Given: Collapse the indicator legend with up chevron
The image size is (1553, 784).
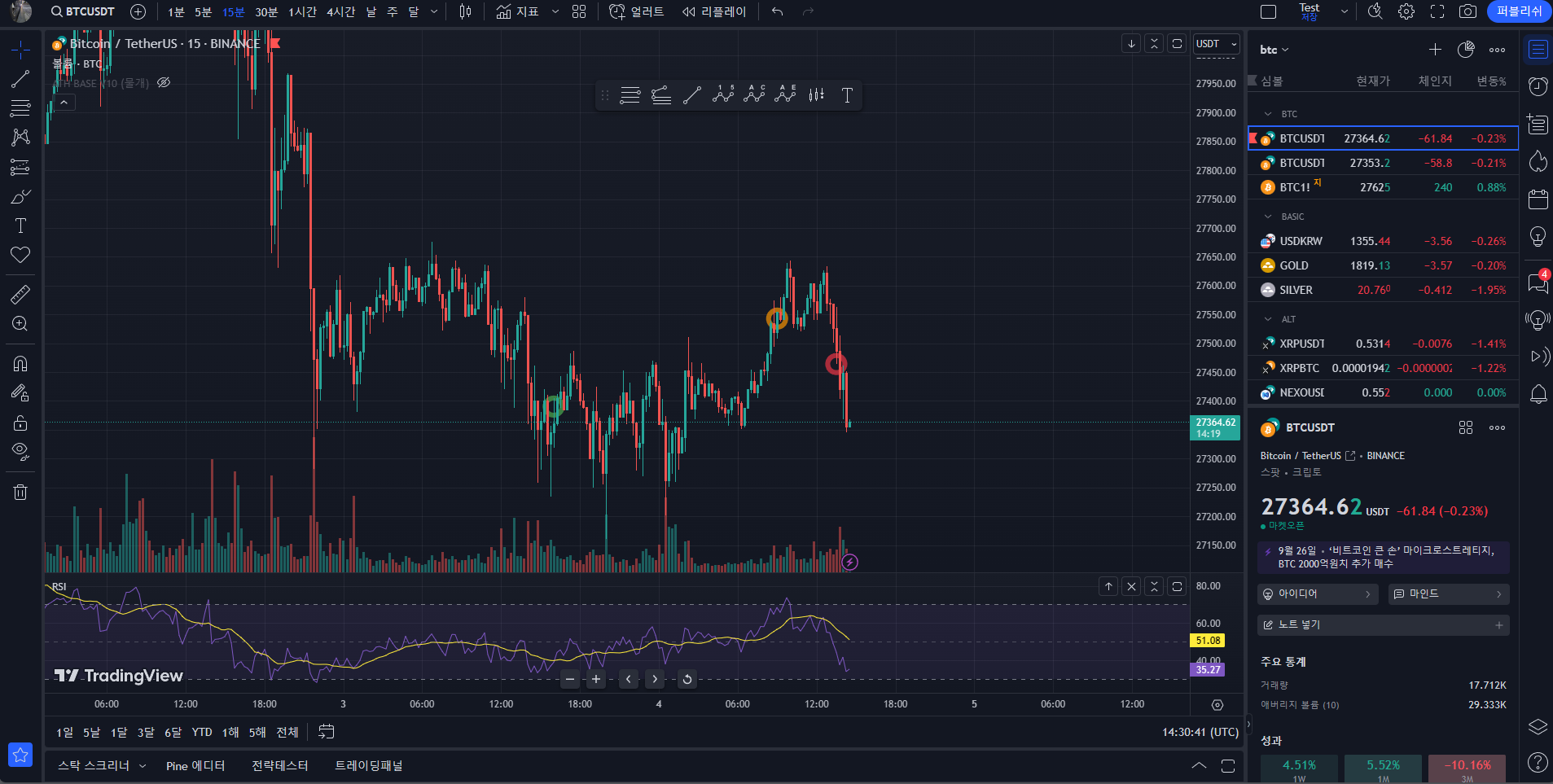Looking at the screenshot, I should click(64, 102).
